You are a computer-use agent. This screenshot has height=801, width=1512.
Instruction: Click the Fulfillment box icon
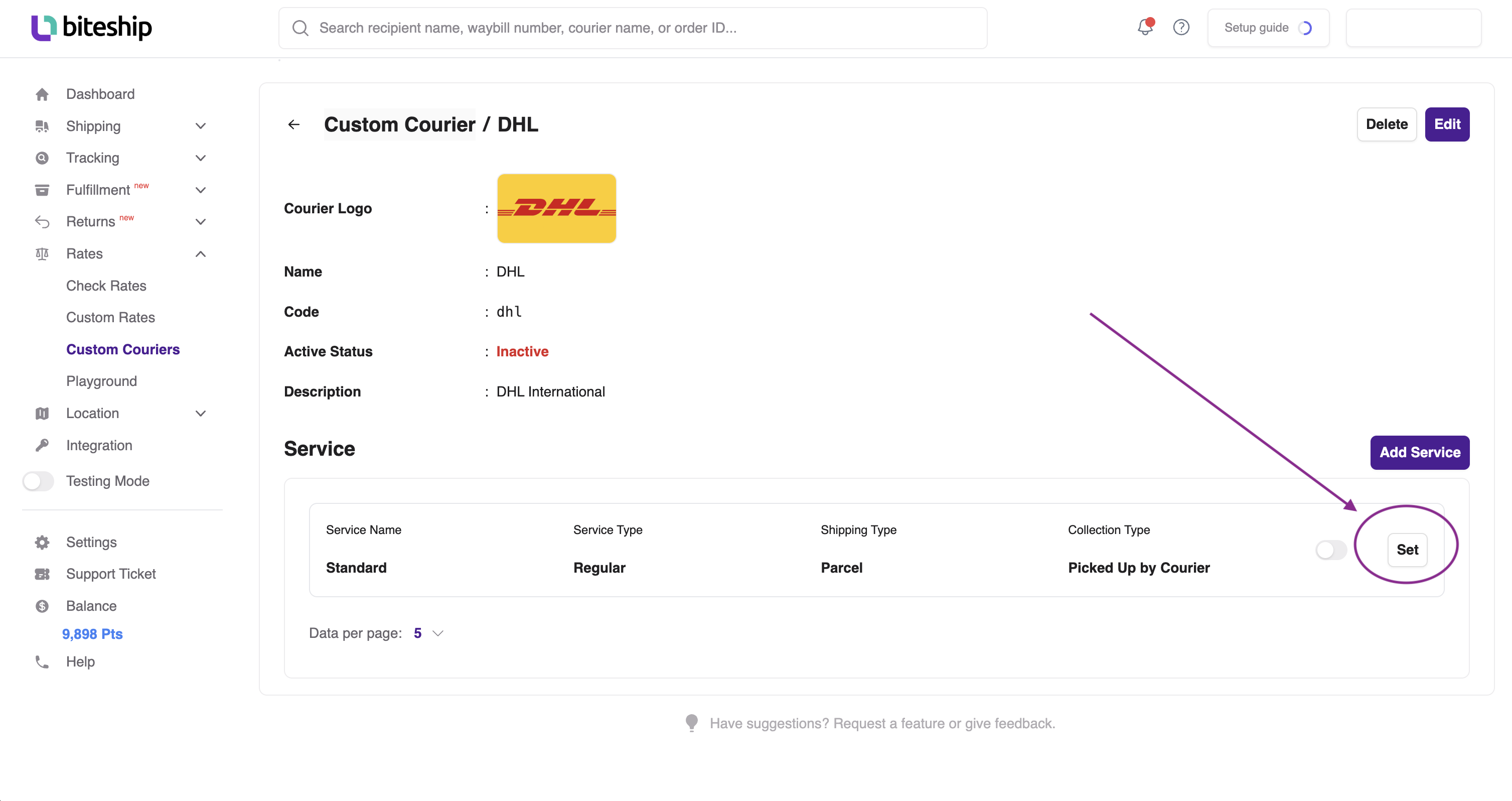point(42,190)
